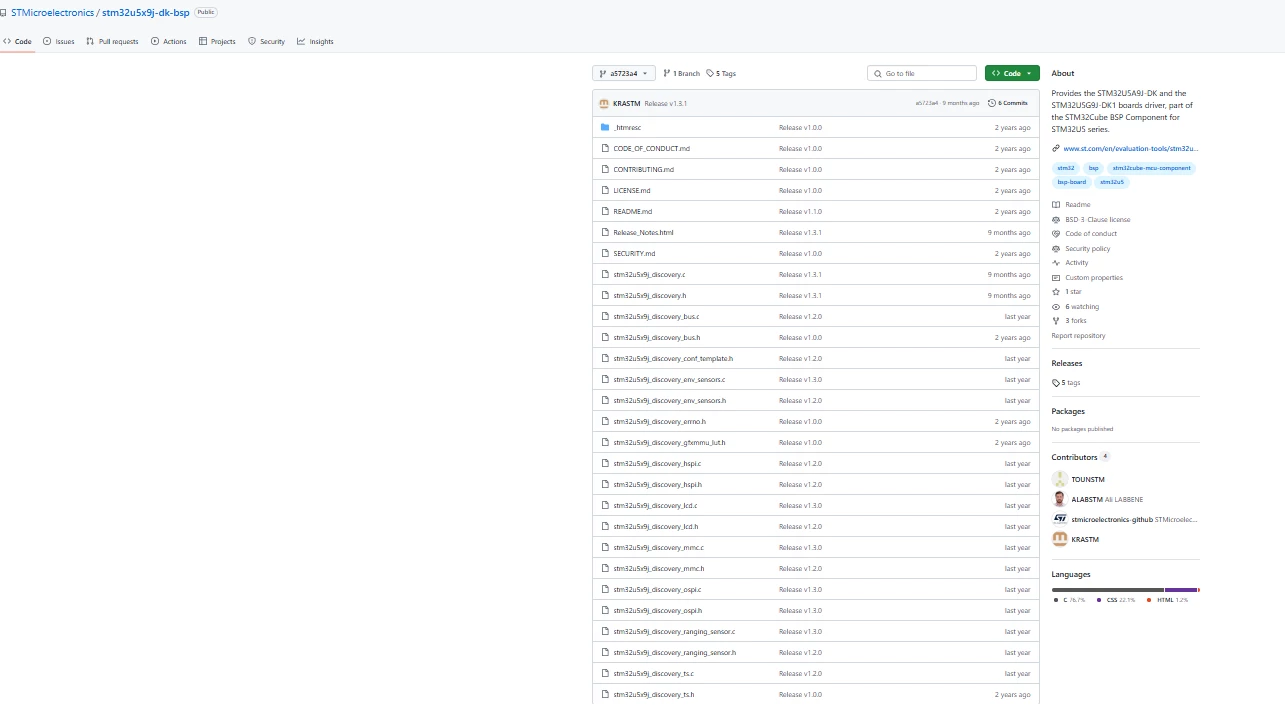
Task: Click the file icon beside stm32u5x9j_discovery_env_sensors.h
Action: point(605,400)
